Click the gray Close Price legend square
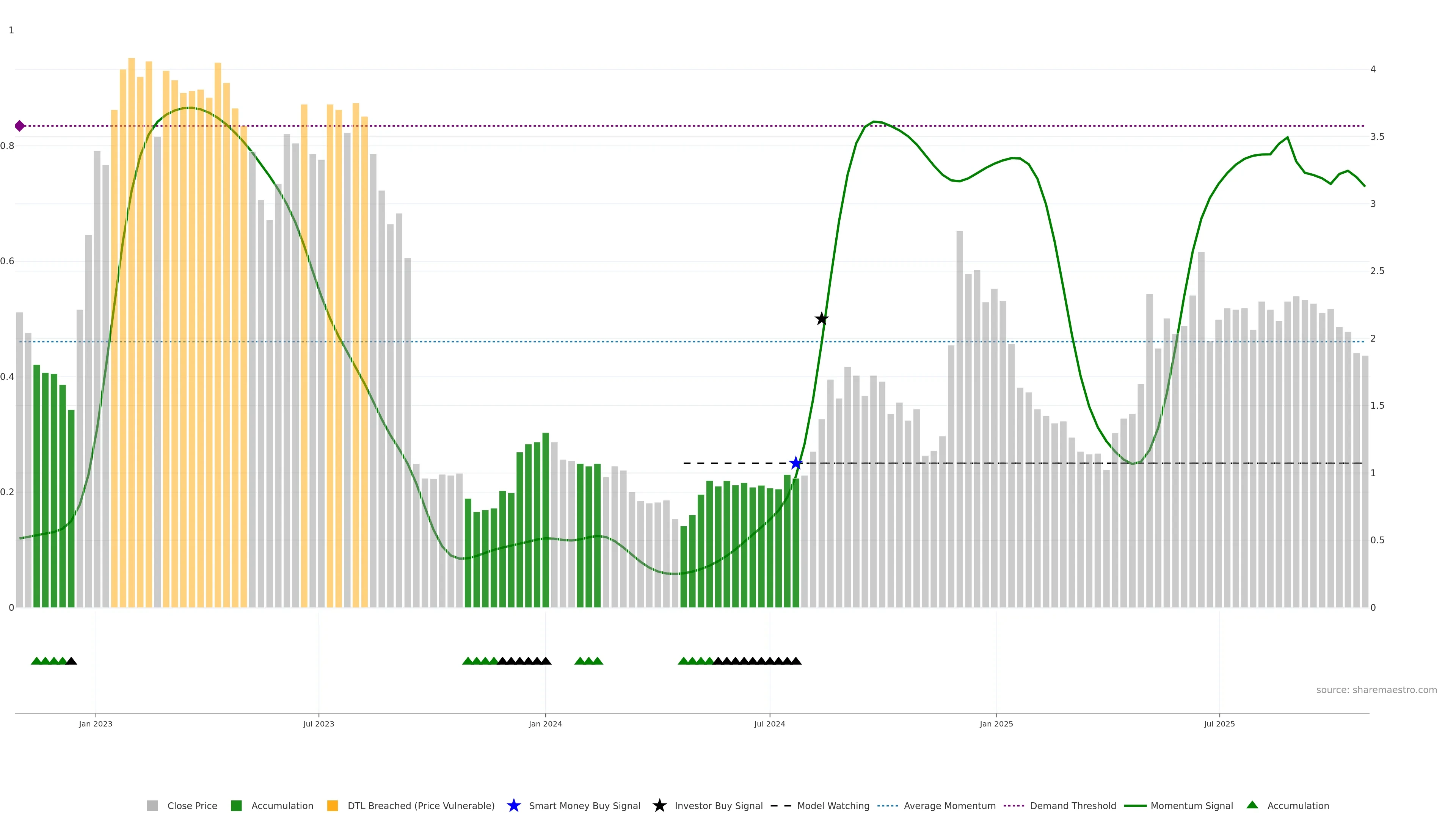This screenshot has height=819, width=1456. click(x=152, y=805)
